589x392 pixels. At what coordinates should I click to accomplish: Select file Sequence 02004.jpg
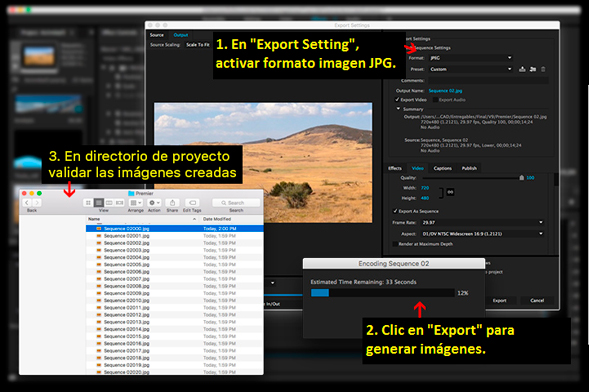175,257
